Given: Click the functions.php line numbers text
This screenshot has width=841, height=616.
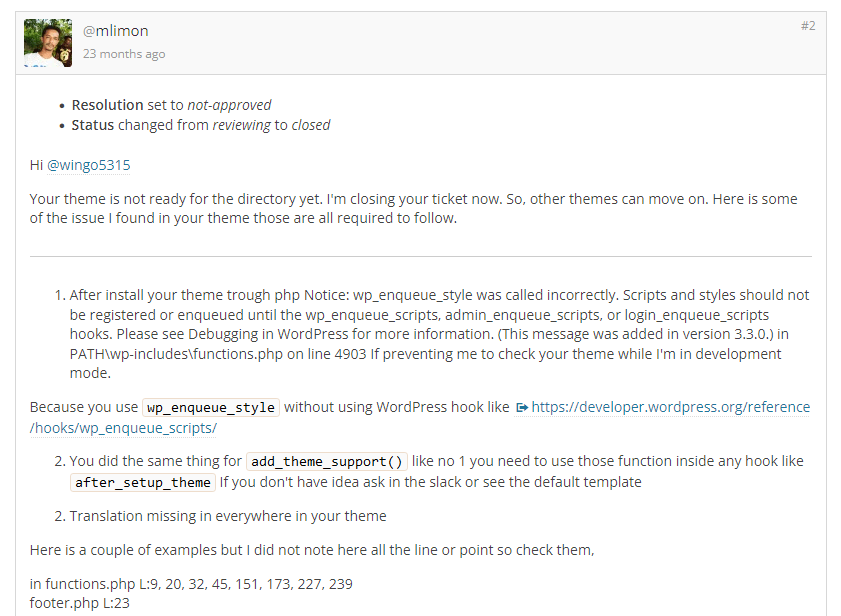Looking at the screenshot, I should pyautogui.click(x=191, y=584).
